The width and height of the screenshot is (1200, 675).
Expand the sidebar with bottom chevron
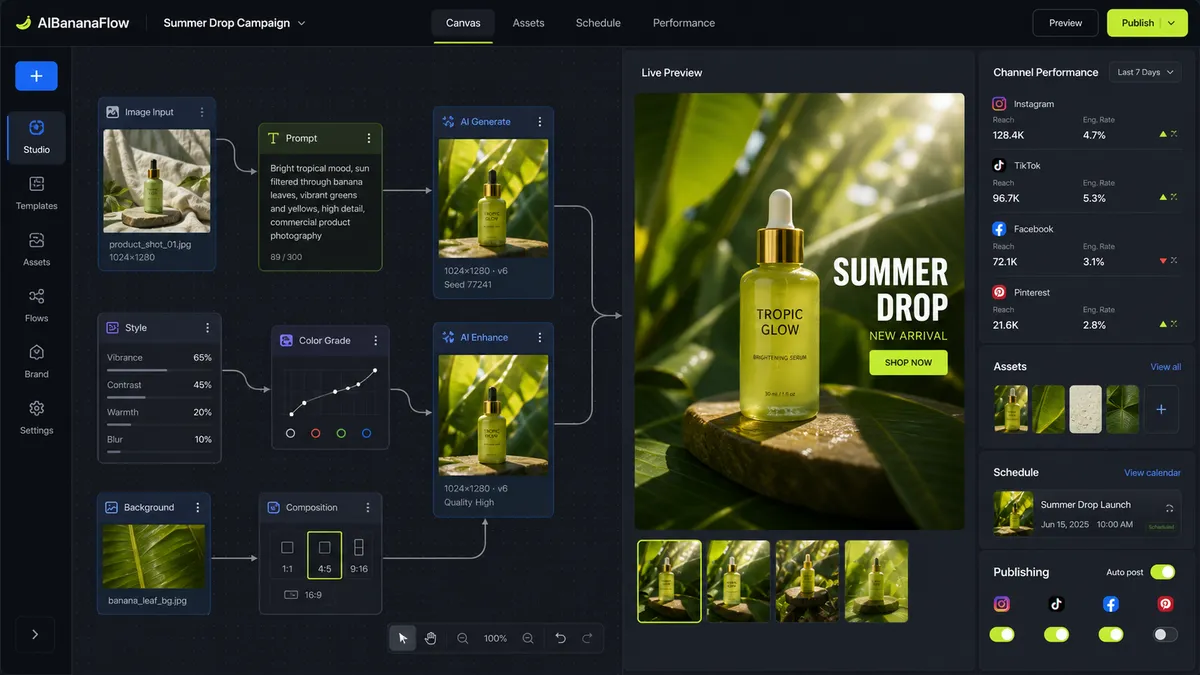pyautogui.click(x=36, y=634)
